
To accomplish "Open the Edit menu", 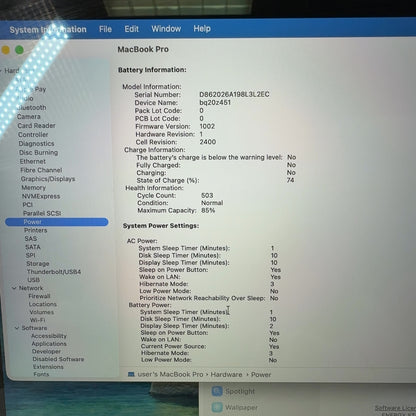I will [x=131, y=29].
